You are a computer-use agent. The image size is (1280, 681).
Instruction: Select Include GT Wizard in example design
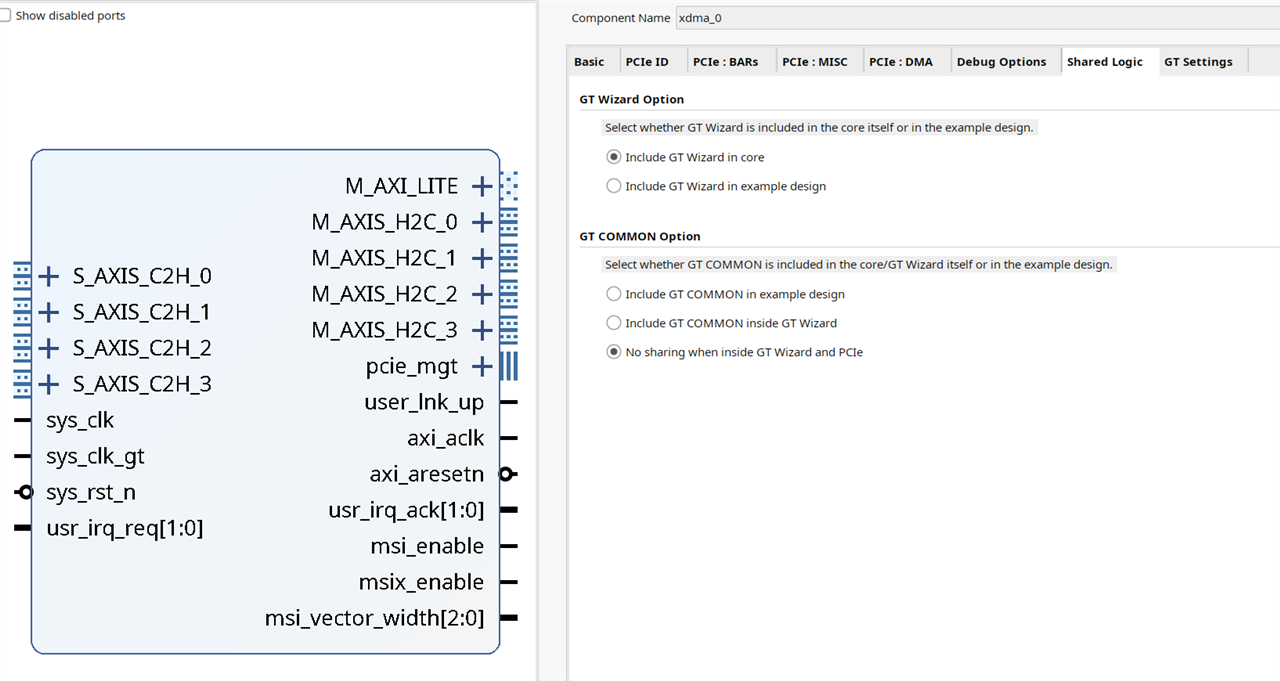tap(614, 186)
